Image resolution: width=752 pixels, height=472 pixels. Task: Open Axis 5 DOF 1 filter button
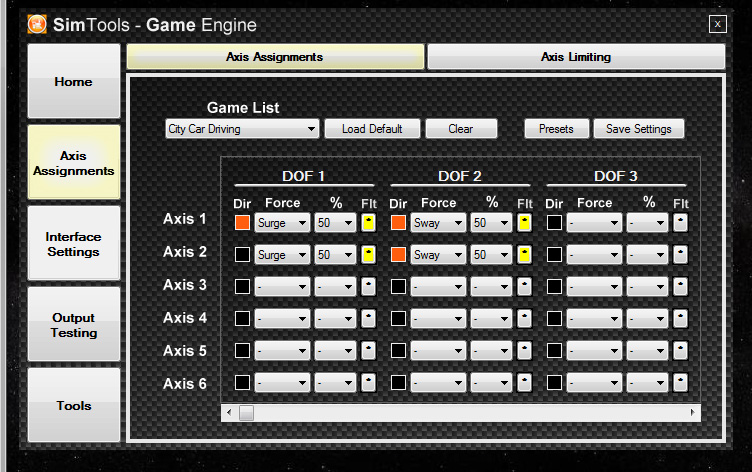368,351
